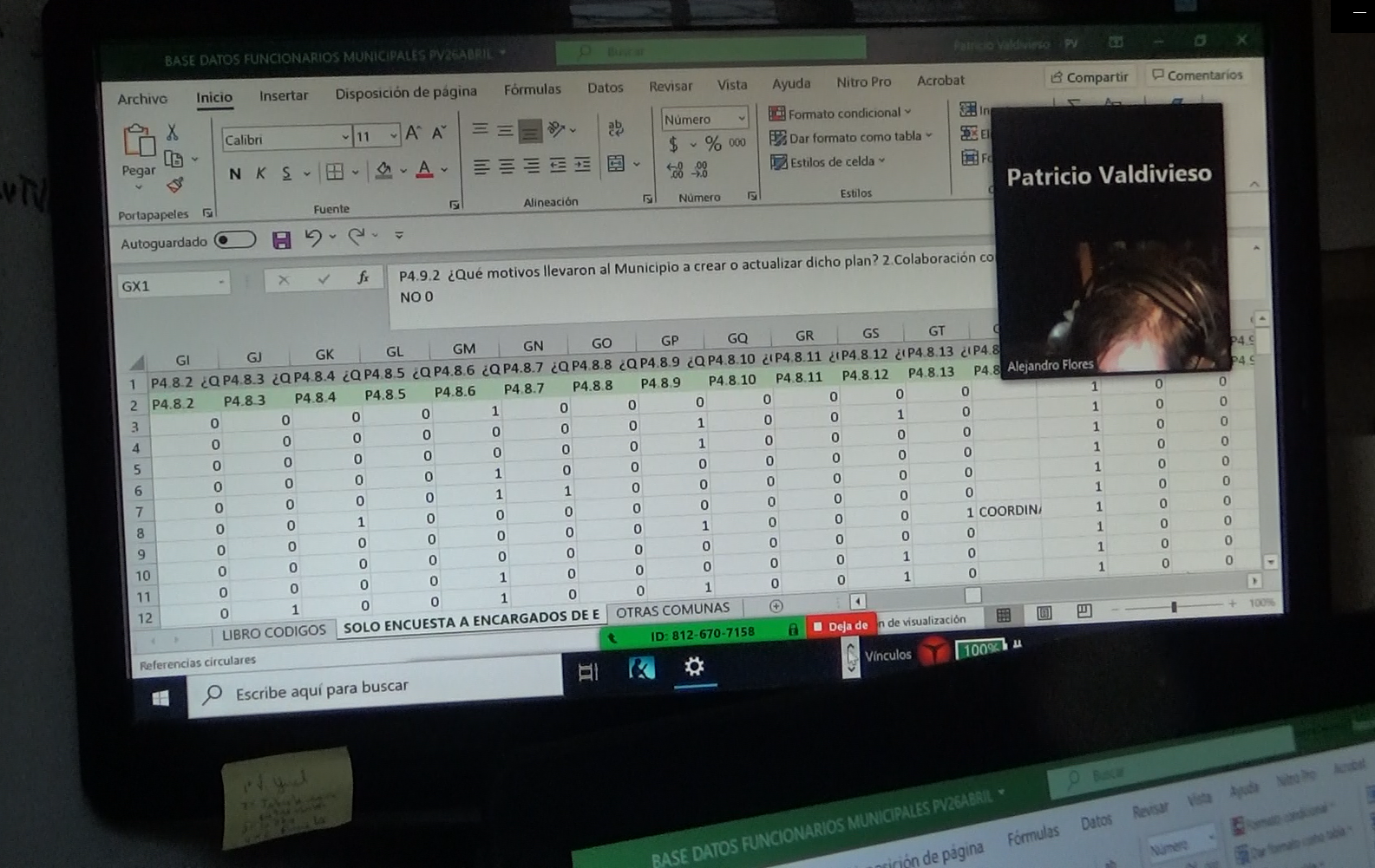This screenshot has height=868, width=1375.
Task: Expand the quick access toolbar customize arrow
Action: click(399, 235)
